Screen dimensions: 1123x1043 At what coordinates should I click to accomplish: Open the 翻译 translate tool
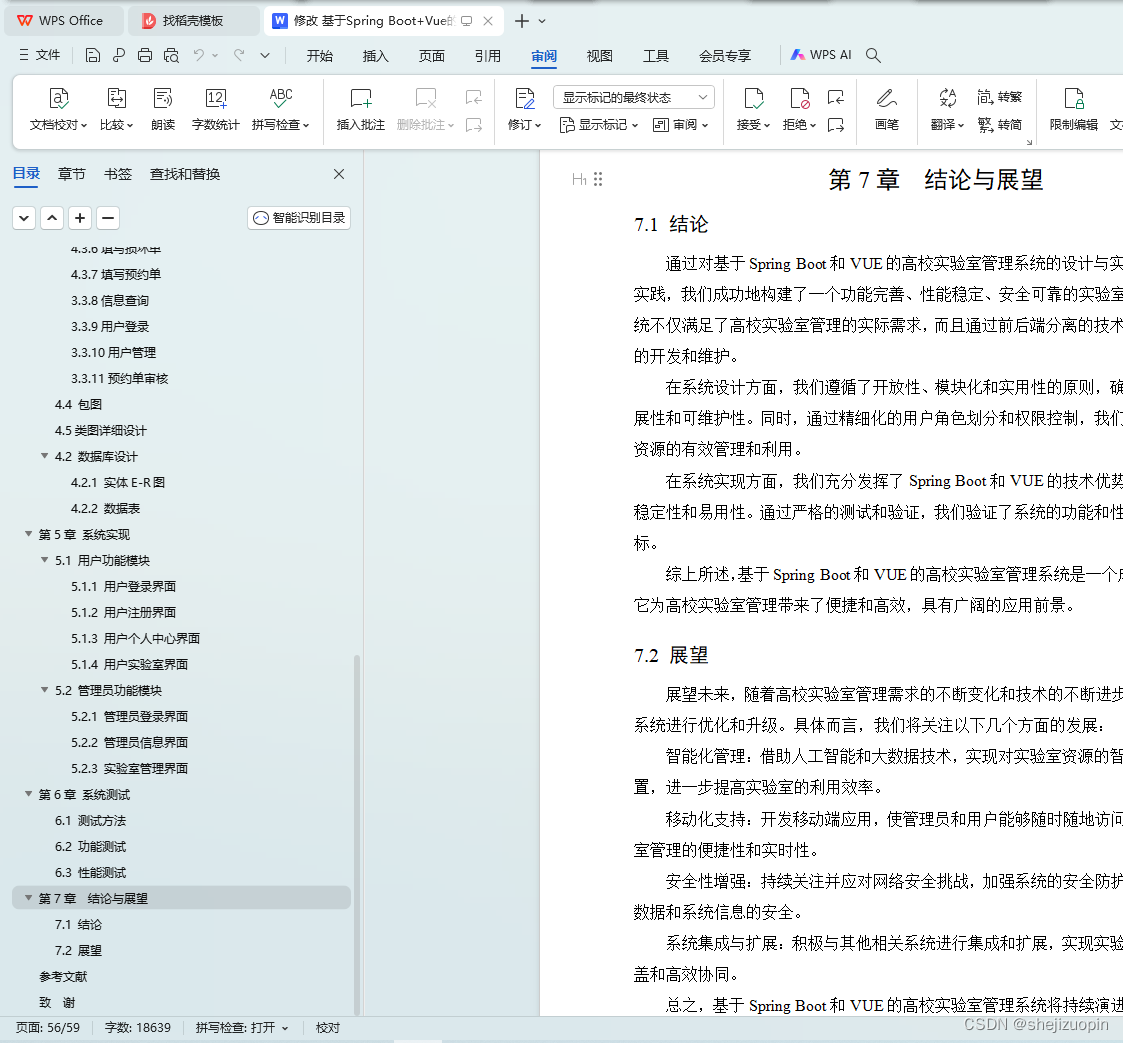tap(948, 109)
